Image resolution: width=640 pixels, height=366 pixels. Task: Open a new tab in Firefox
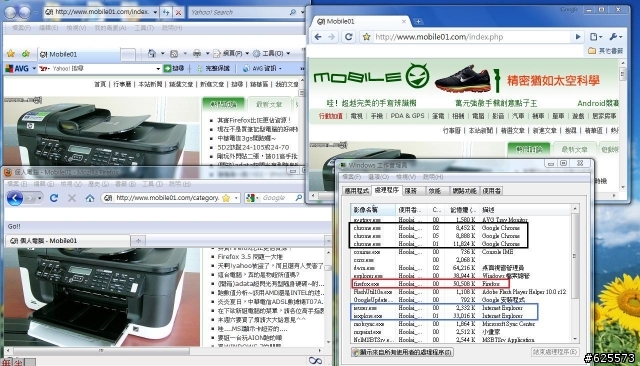pos(138,241)
